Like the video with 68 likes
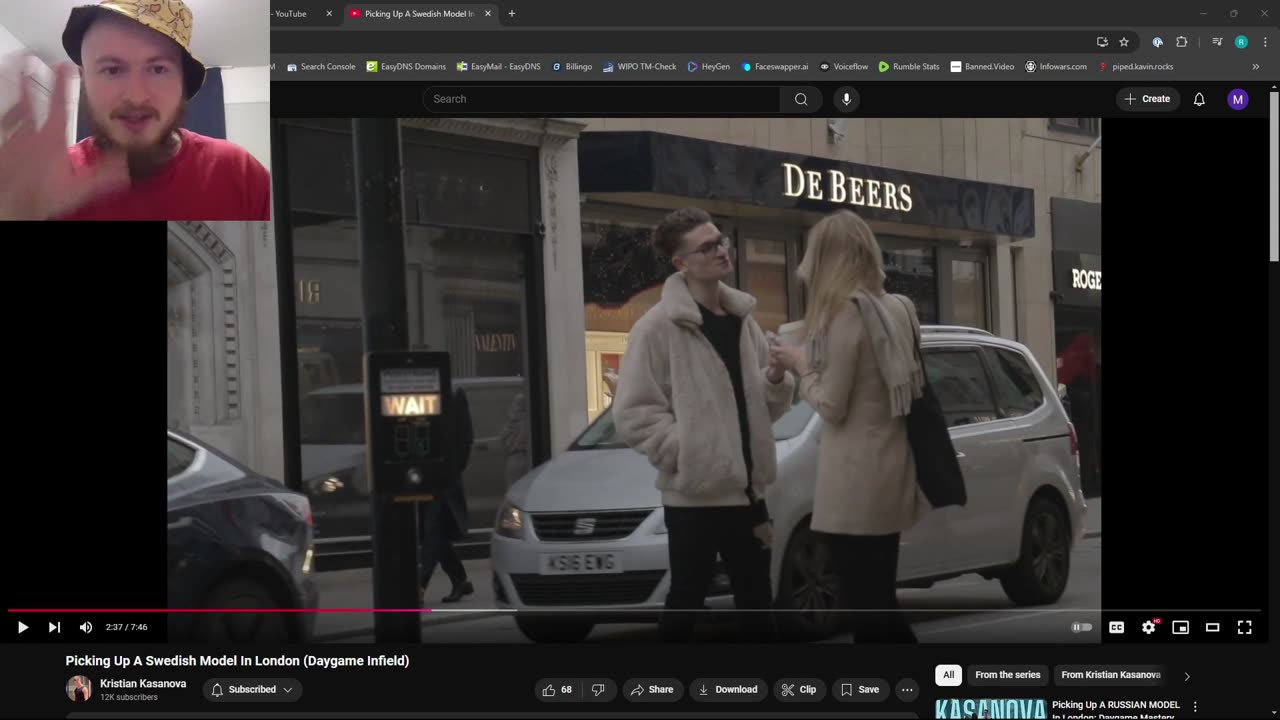Image resolution: width=1280 pixels, height=720 pixels. tap(557, 689)
